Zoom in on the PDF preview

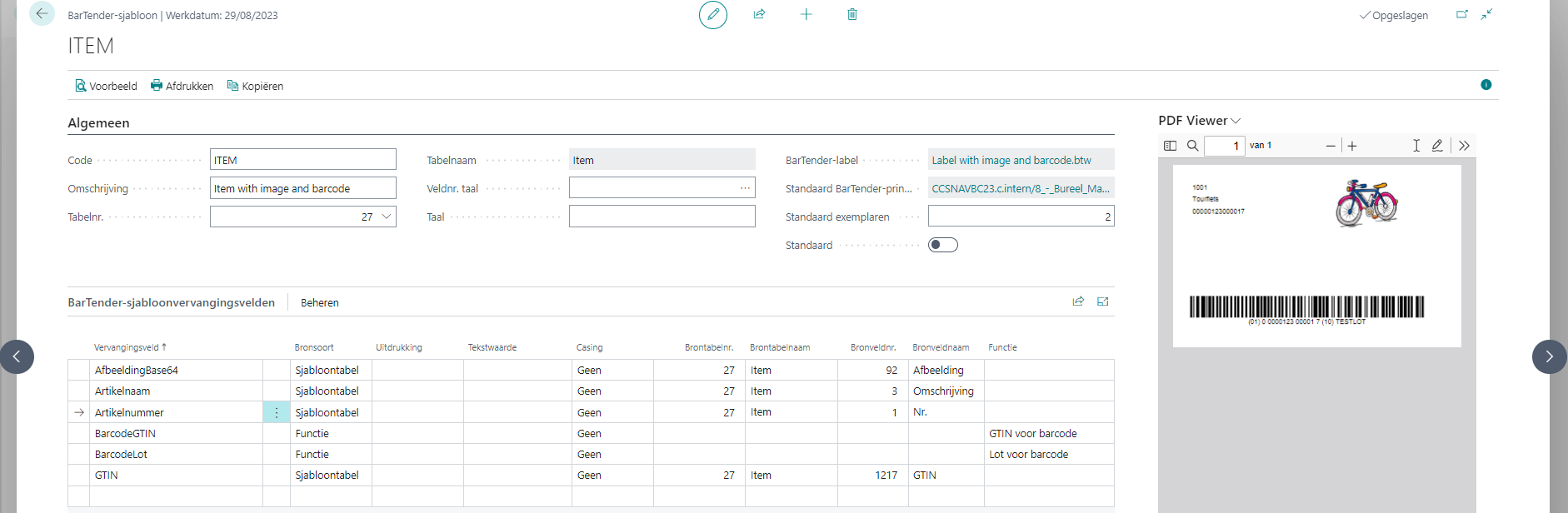[x=1352, y=146]
